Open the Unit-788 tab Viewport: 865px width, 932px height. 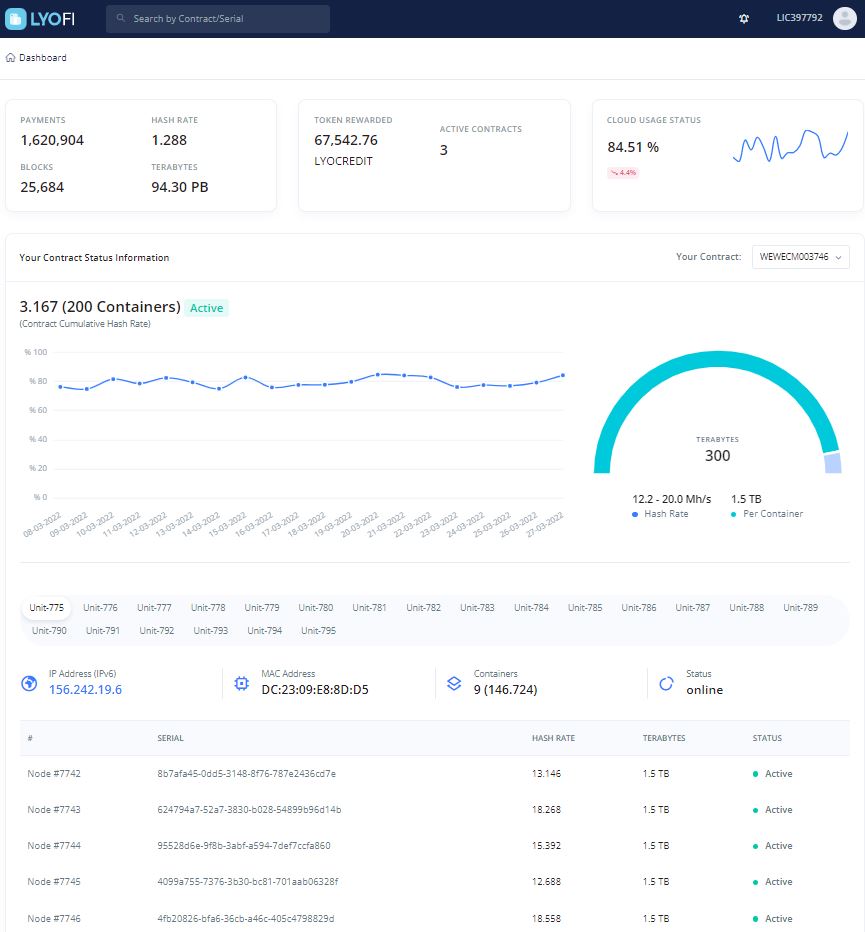click(747, 607)
